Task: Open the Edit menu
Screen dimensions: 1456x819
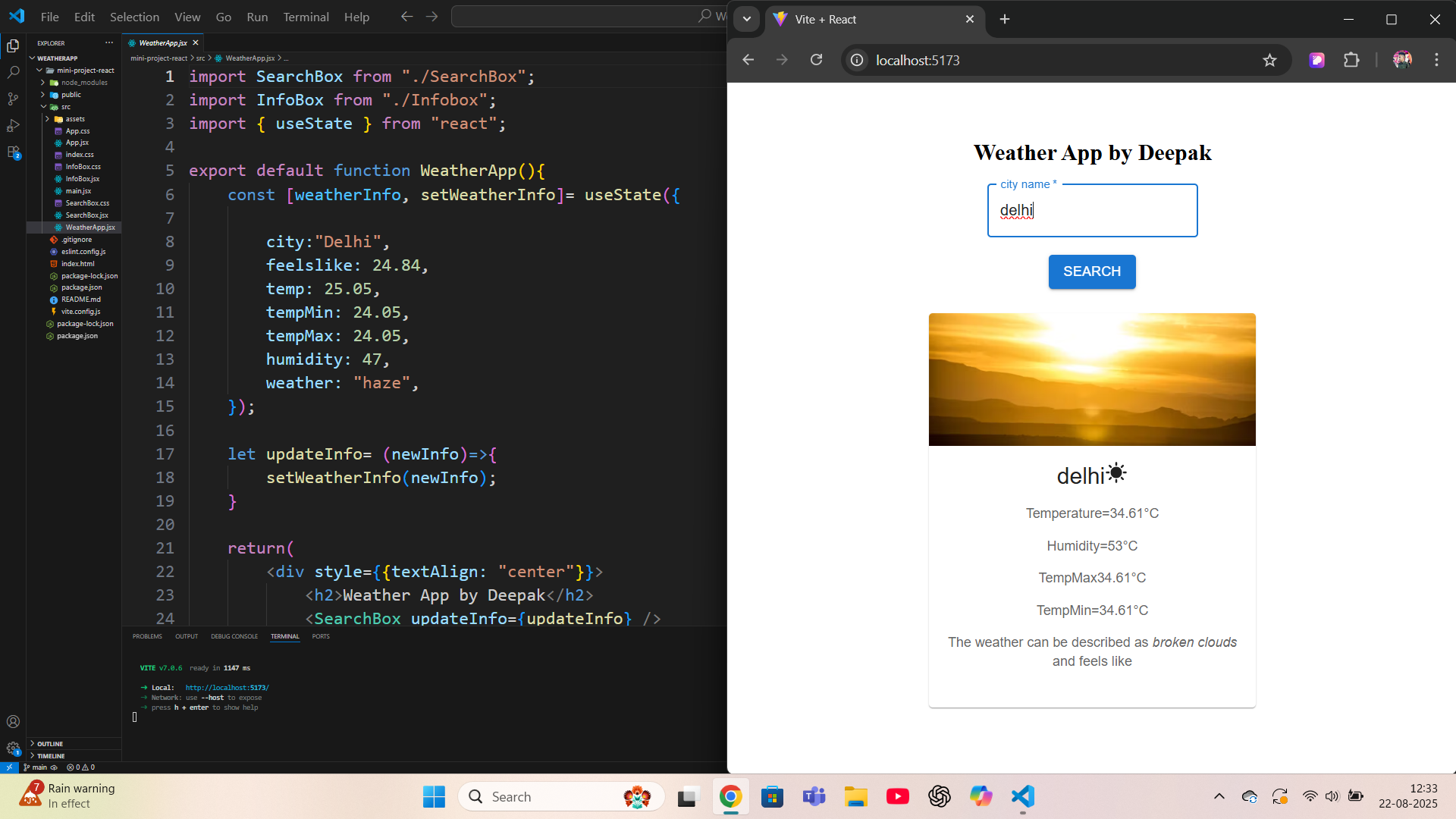Action: pos(84,17)
